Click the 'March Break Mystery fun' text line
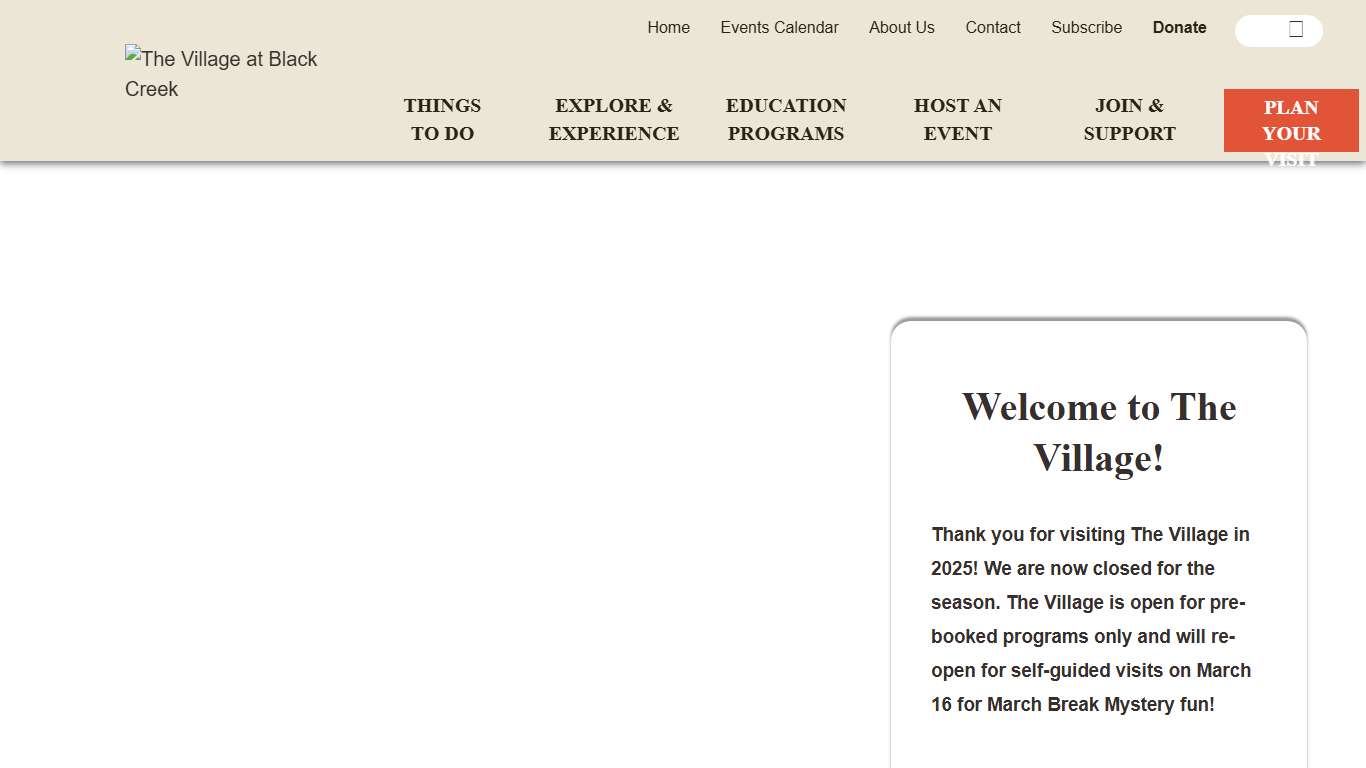Image resolution: width=1366 pixels, height=768 pixels. pyautogui.click(x=1072, y=705)
